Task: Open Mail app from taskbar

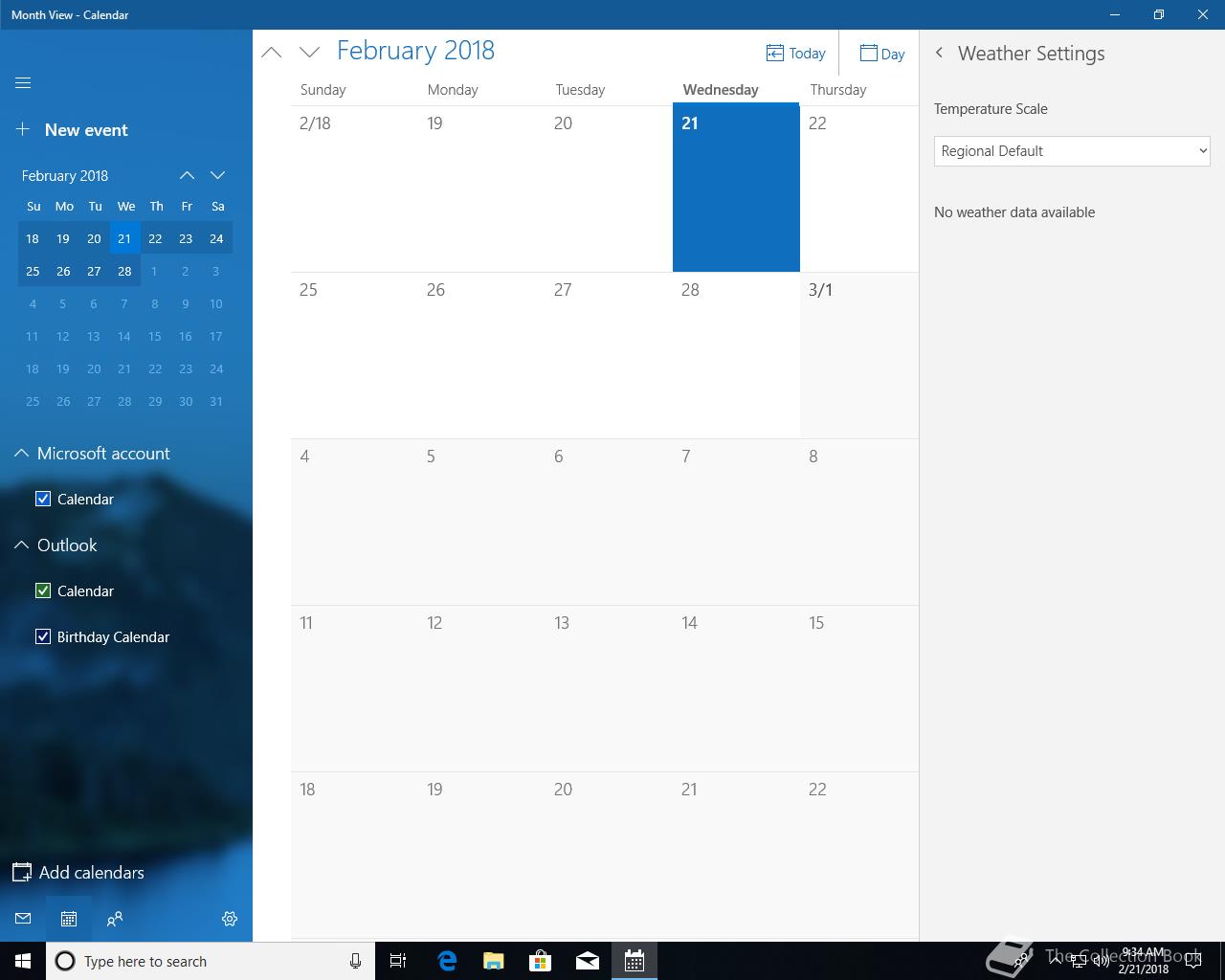Action: (588, 961)
